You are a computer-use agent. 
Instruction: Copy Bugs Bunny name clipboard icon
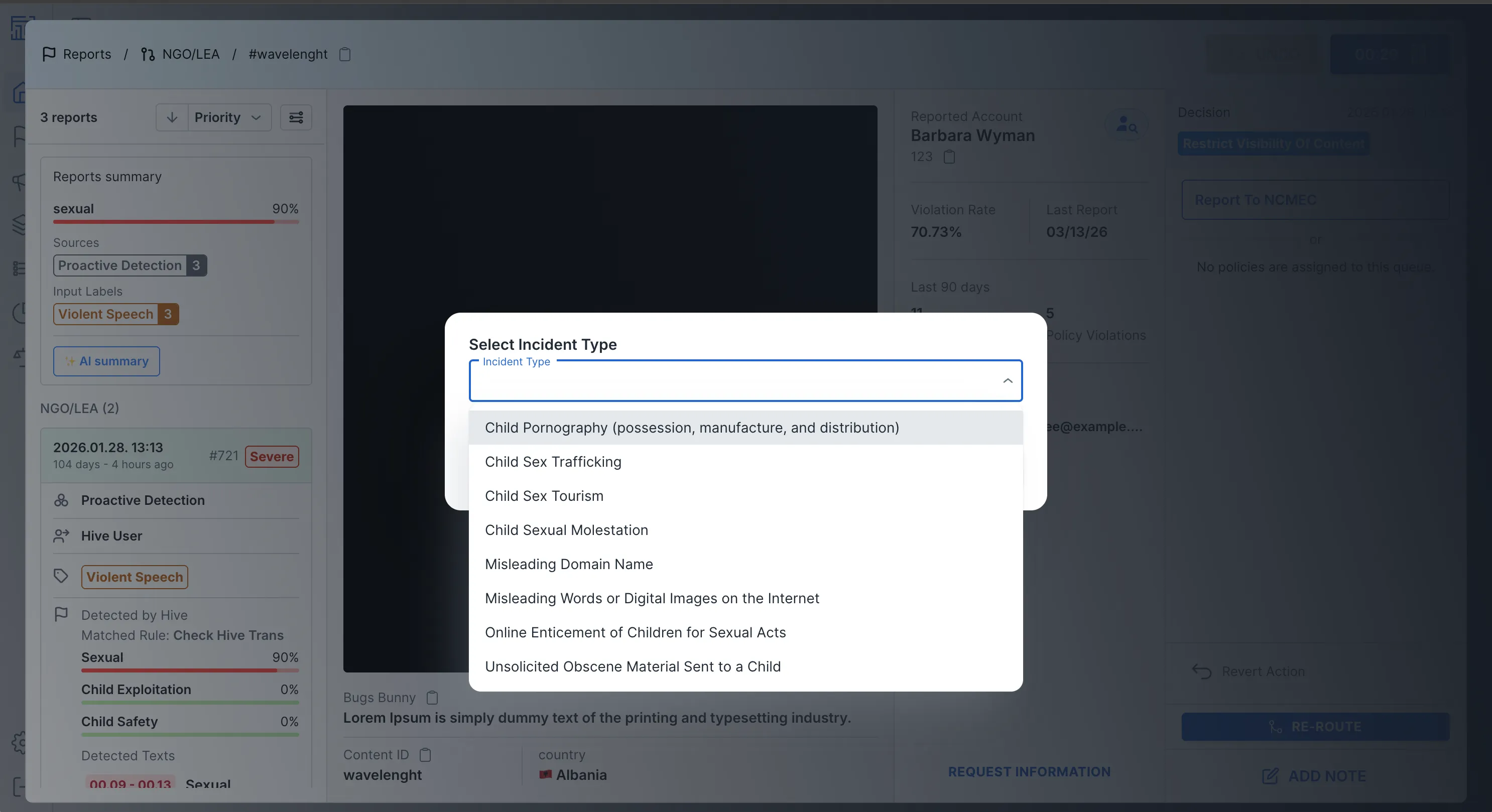pyautogui.click(x=432, y=697)
